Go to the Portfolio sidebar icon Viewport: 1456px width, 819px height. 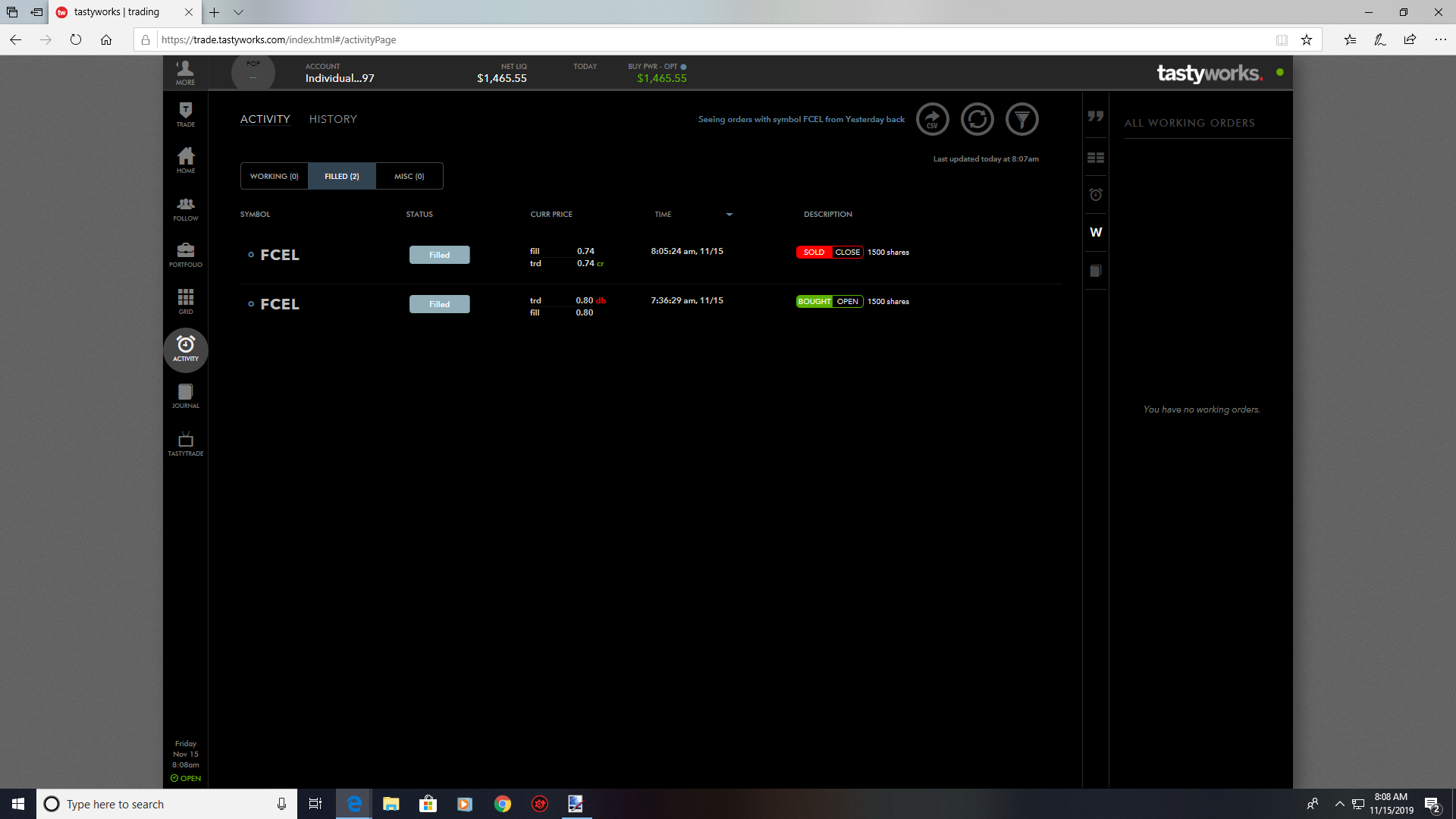(x=186, y=255)
